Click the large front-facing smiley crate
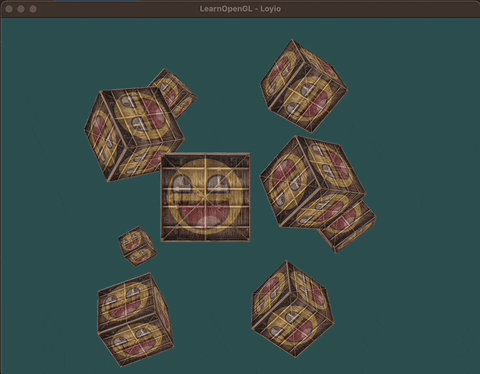This screenshot has width=480, height=374. (206, 198)
